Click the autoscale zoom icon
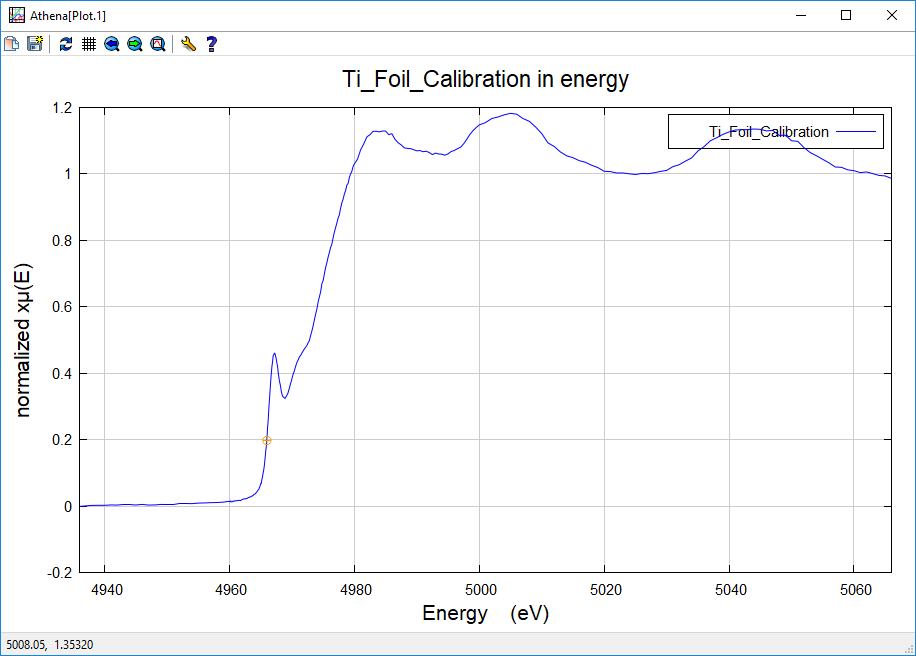Screen dimensions: 916x656 click(157, 44)
